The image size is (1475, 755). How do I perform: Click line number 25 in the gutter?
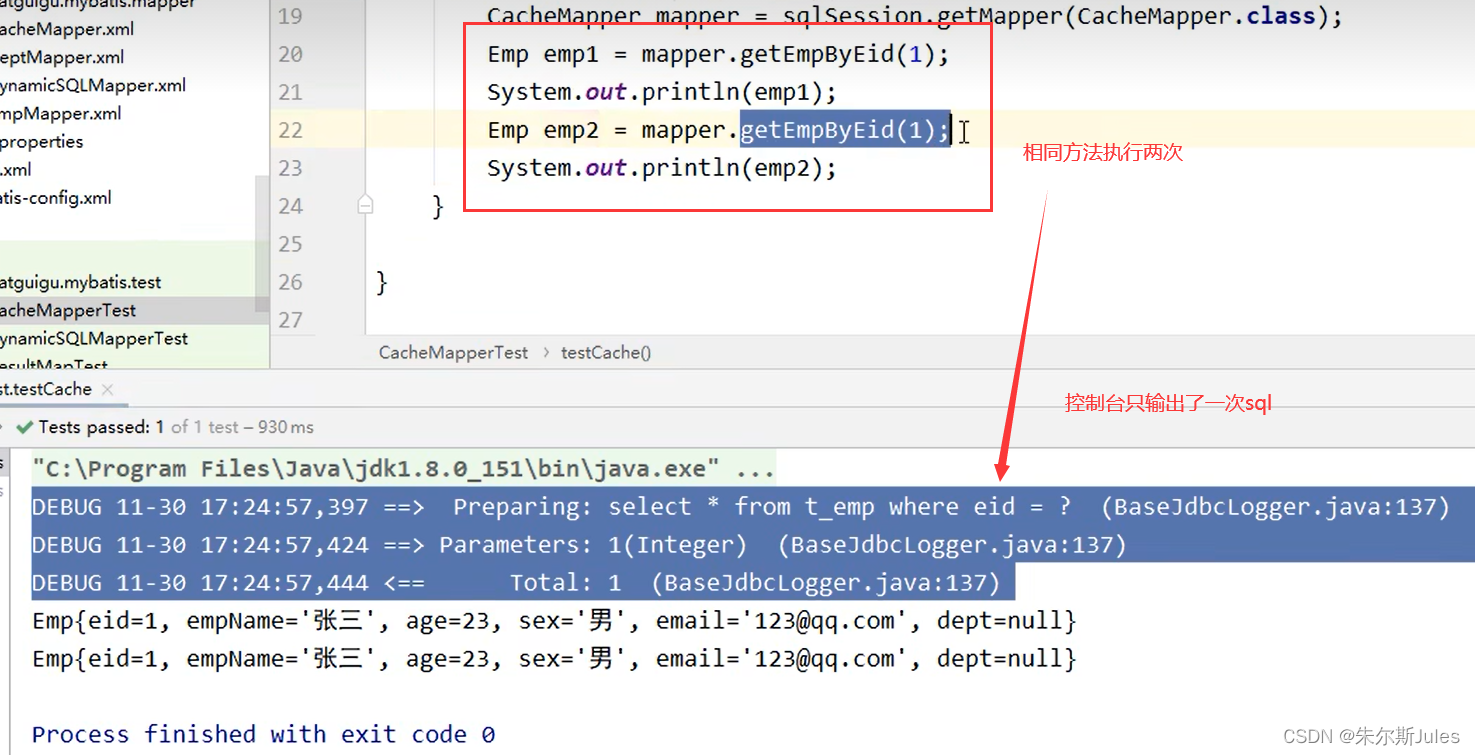290,244
